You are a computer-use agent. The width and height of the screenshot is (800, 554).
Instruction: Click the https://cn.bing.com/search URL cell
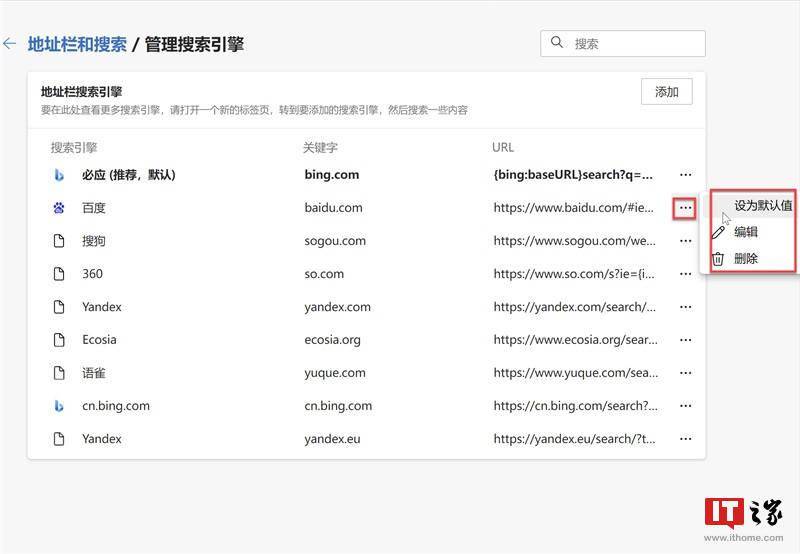(x=576, y=406)
